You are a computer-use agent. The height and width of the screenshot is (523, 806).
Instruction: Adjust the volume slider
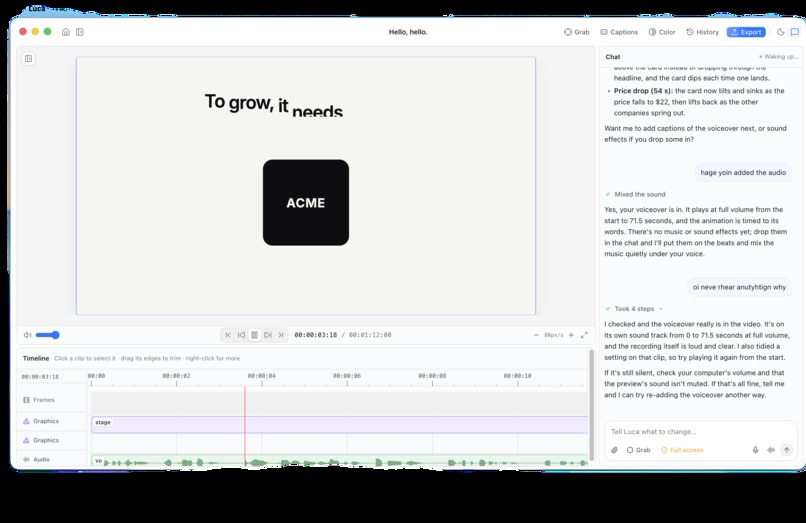click(48, 335)
